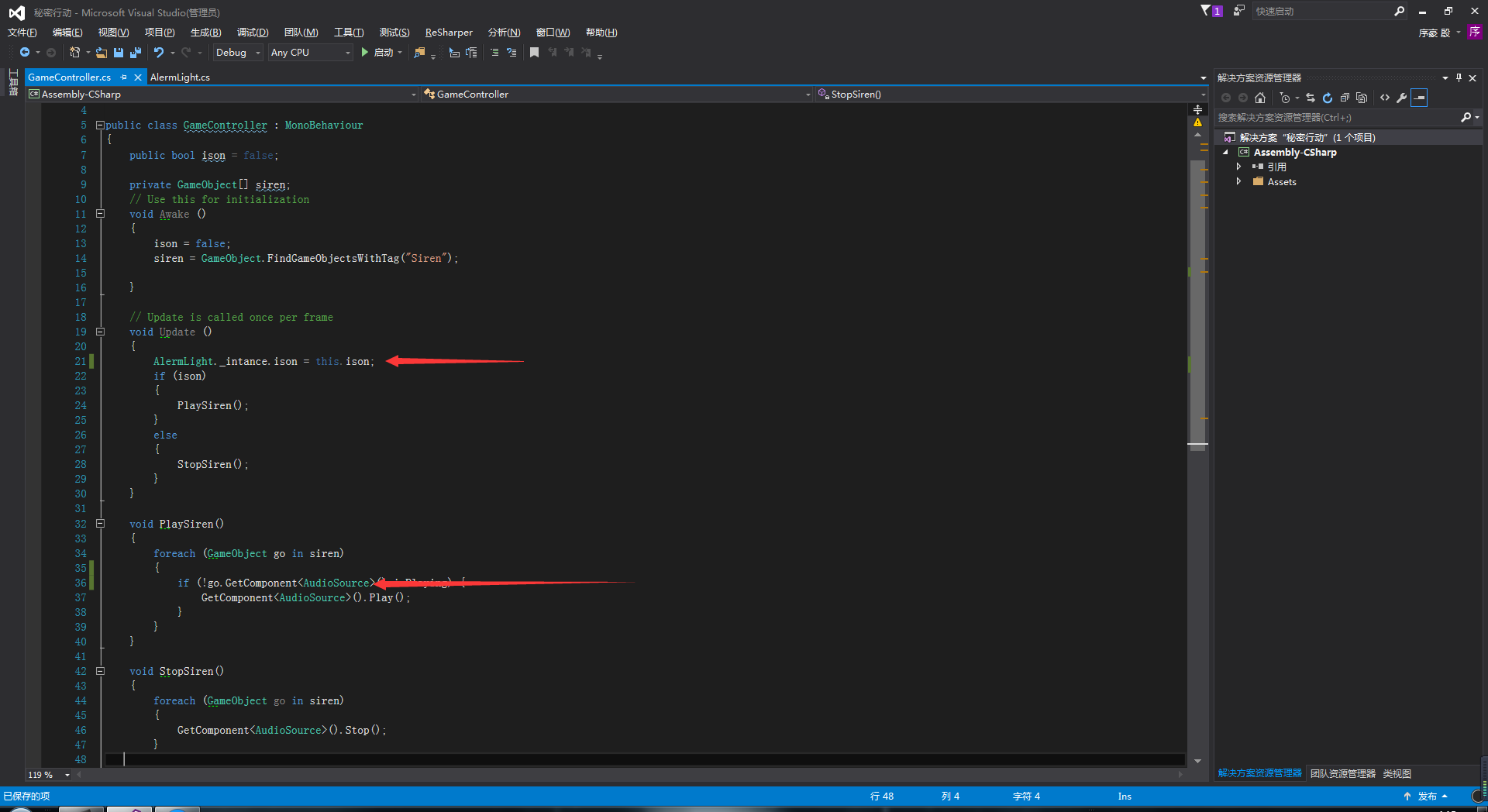Click the Navigate Backward toolbar arrow
The height and width of the screenshot is (812, 1488).
(25, 53)
